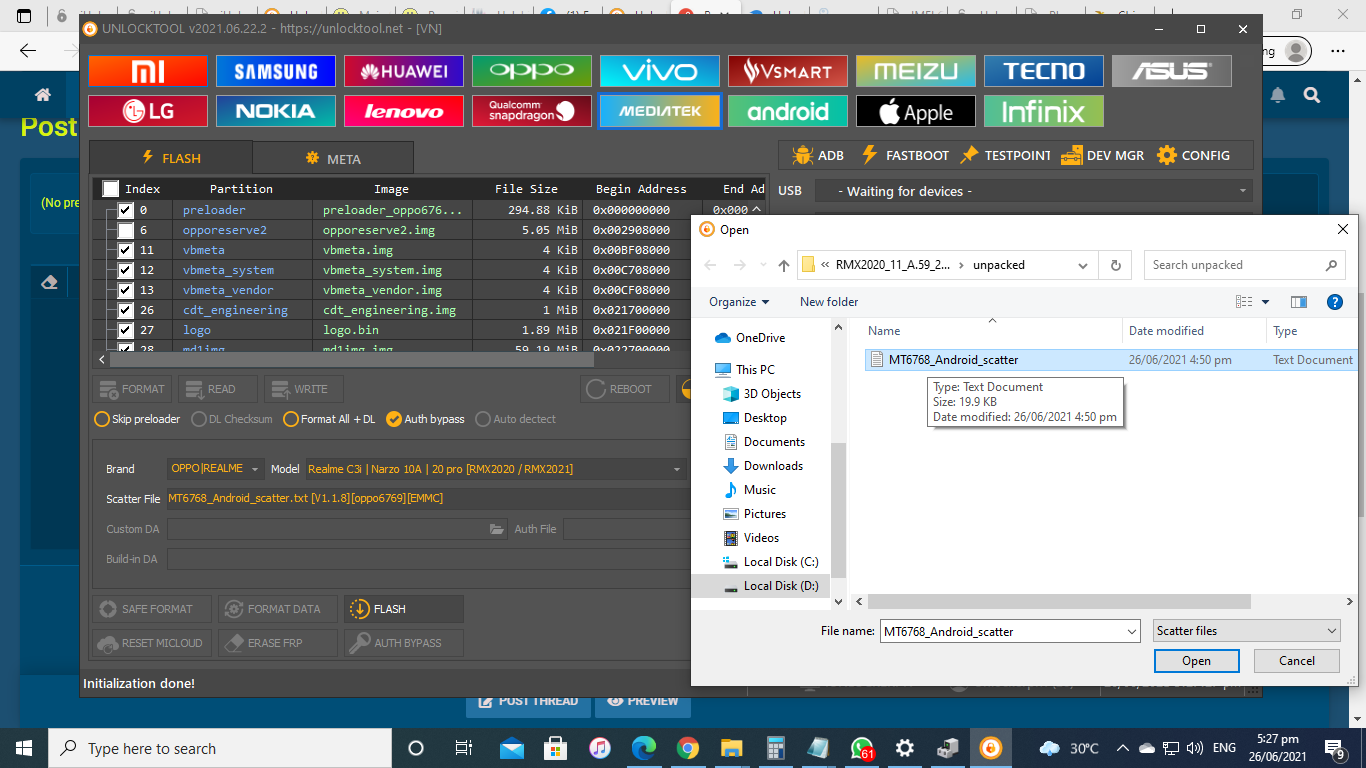Viewport: 1366px width, 768px height.
Task: Select the Vivo brand tile
Action: pos(660,71)
